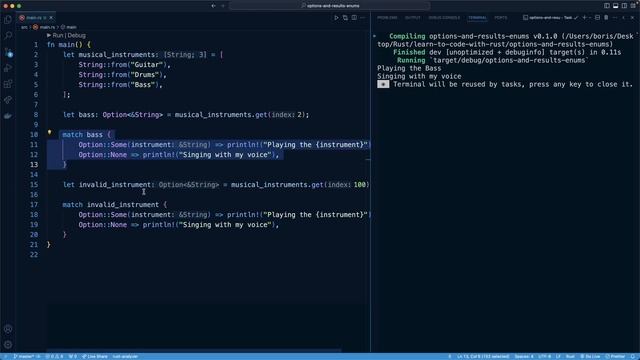Click the Debug code lens above main
The image size is (640, 360).
coord(77,36)
